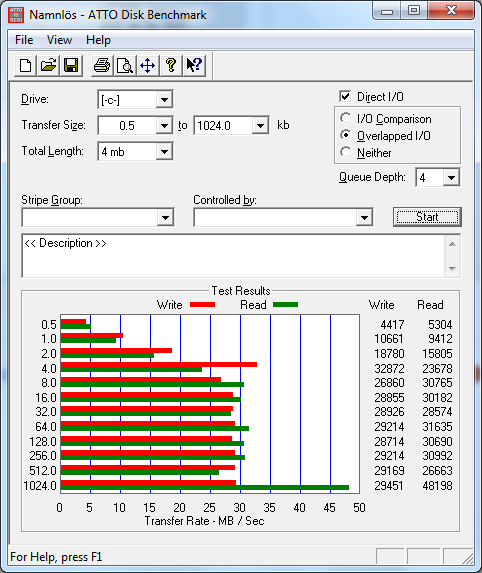Open the Queue Depth dropdown
The width and height of the screenshot is (482, 573).
[451, 178]
